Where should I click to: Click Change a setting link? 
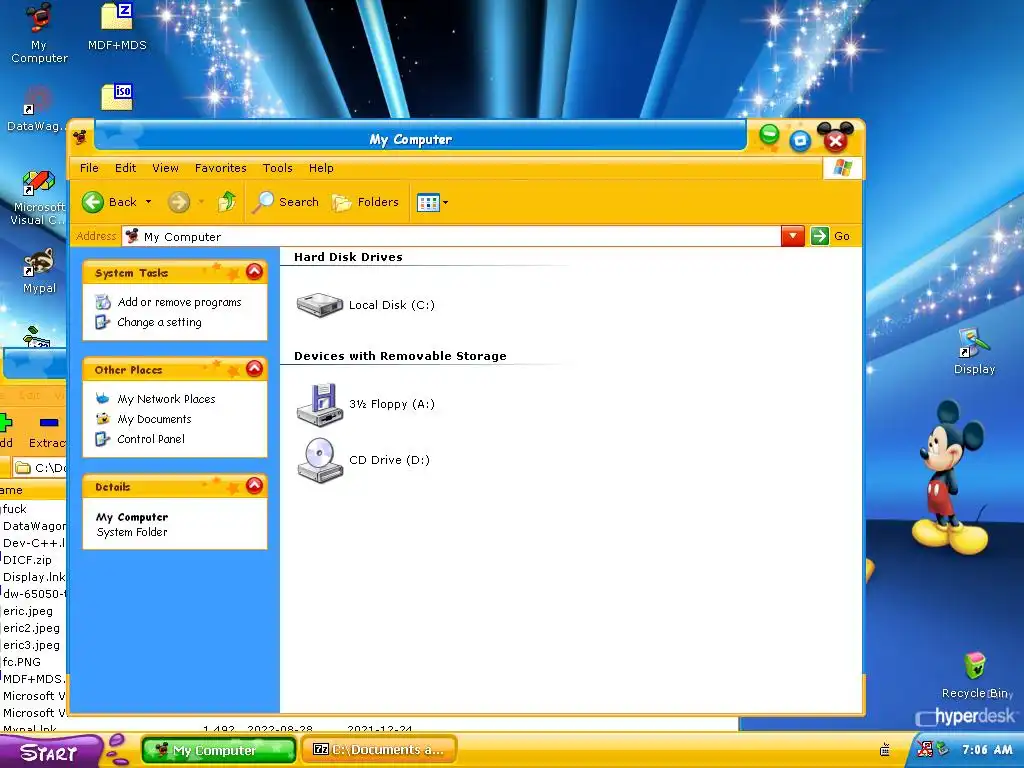(x=159, y=322)
